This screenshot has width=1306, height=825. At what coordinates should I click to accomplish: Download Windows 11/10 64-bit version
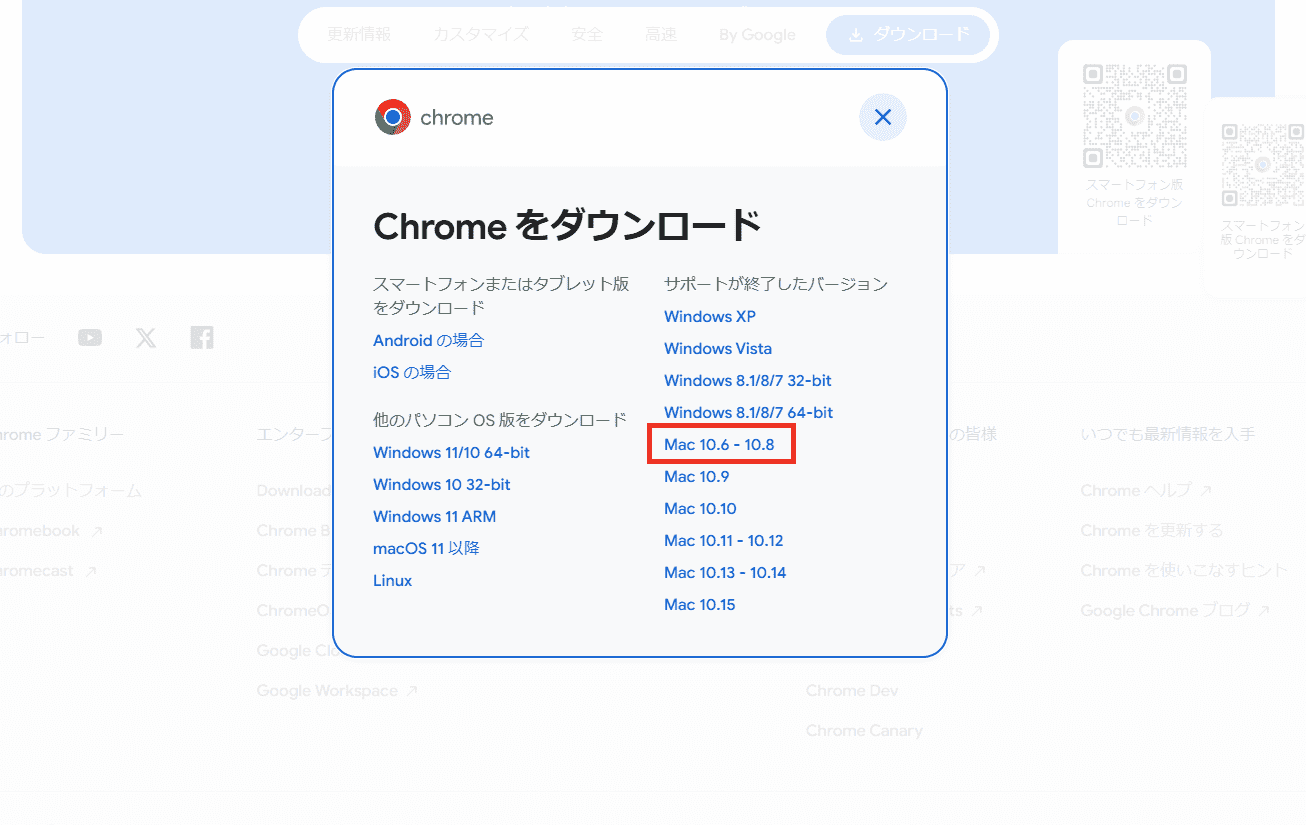point(451,452)
